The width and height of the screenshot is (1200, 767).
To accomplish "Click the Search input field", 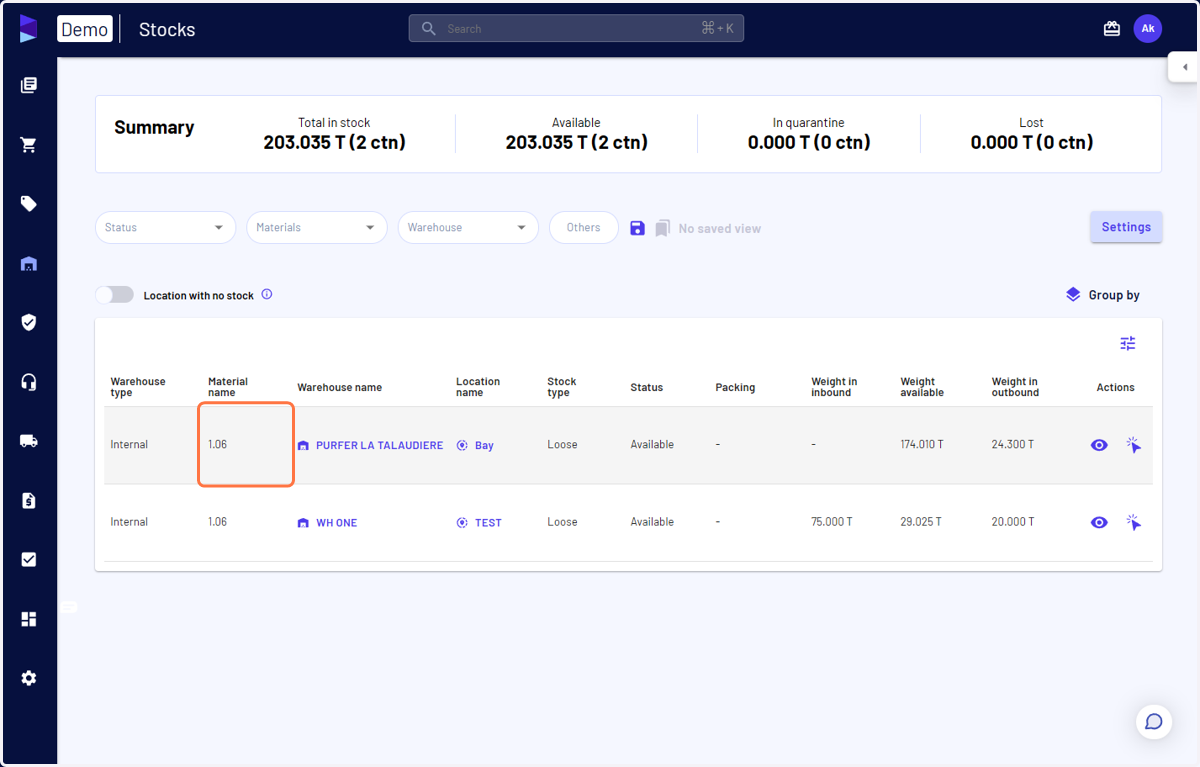I will tap(576, 29).
